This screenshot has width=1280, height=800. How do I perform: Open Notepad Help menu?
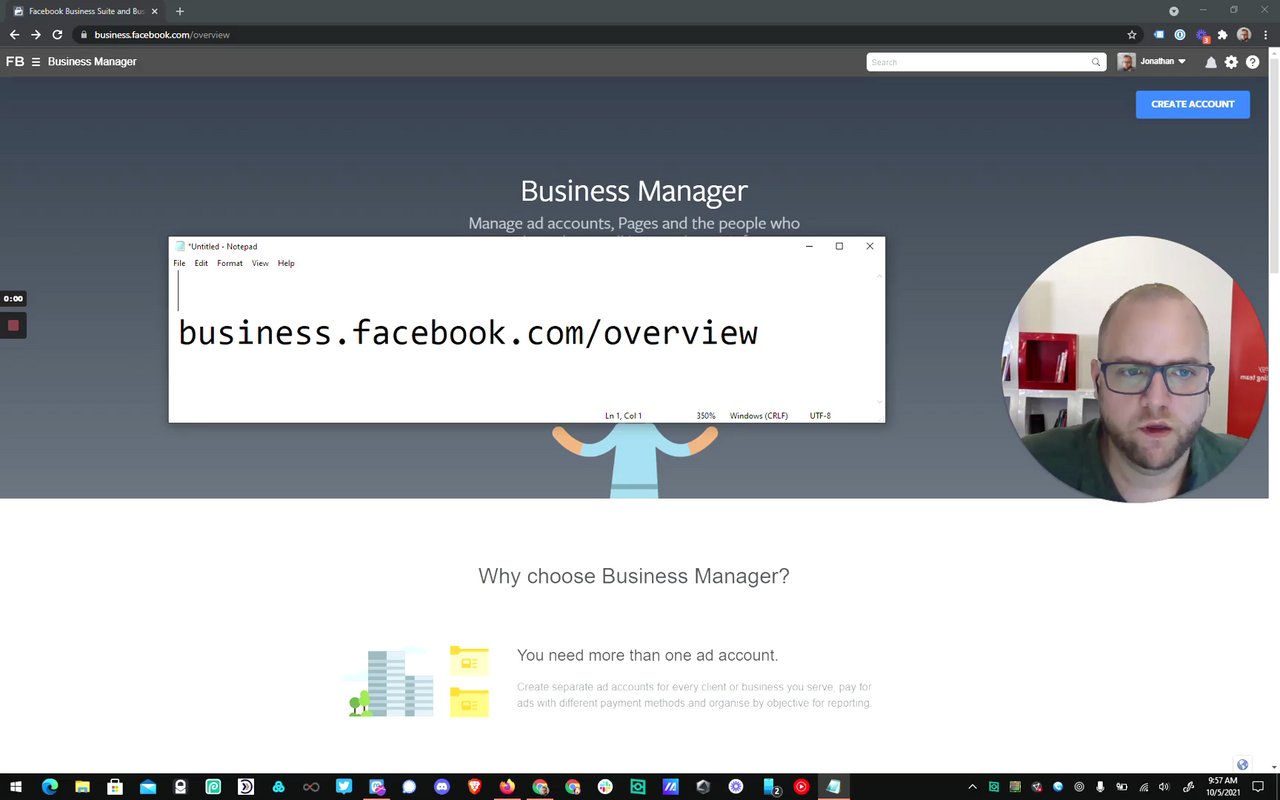(x=286, y=263)
